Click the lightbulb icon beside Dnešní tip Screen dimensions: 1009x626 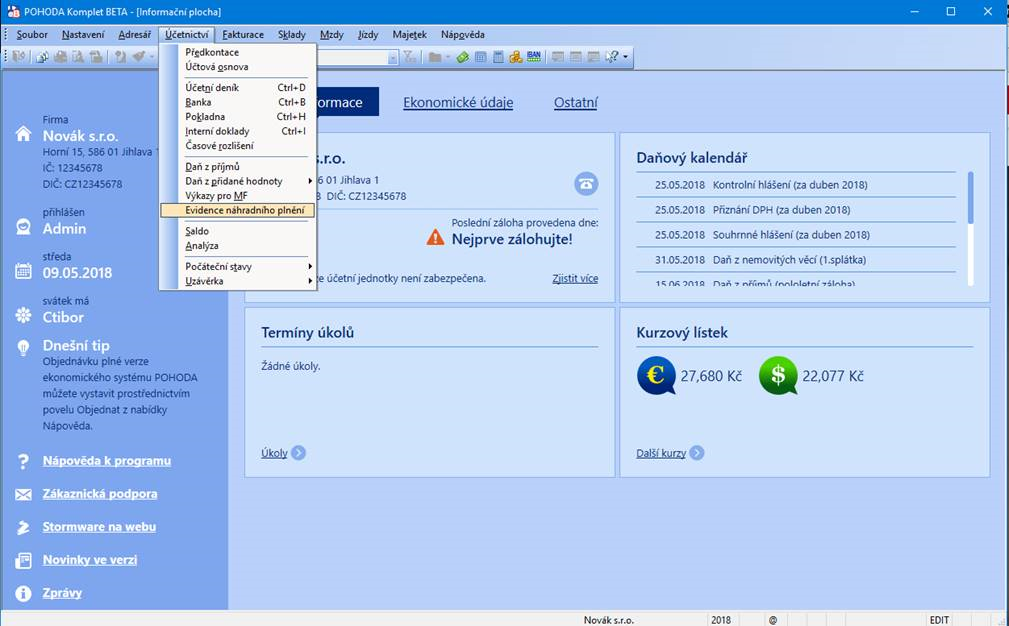(x=23, y=347)
